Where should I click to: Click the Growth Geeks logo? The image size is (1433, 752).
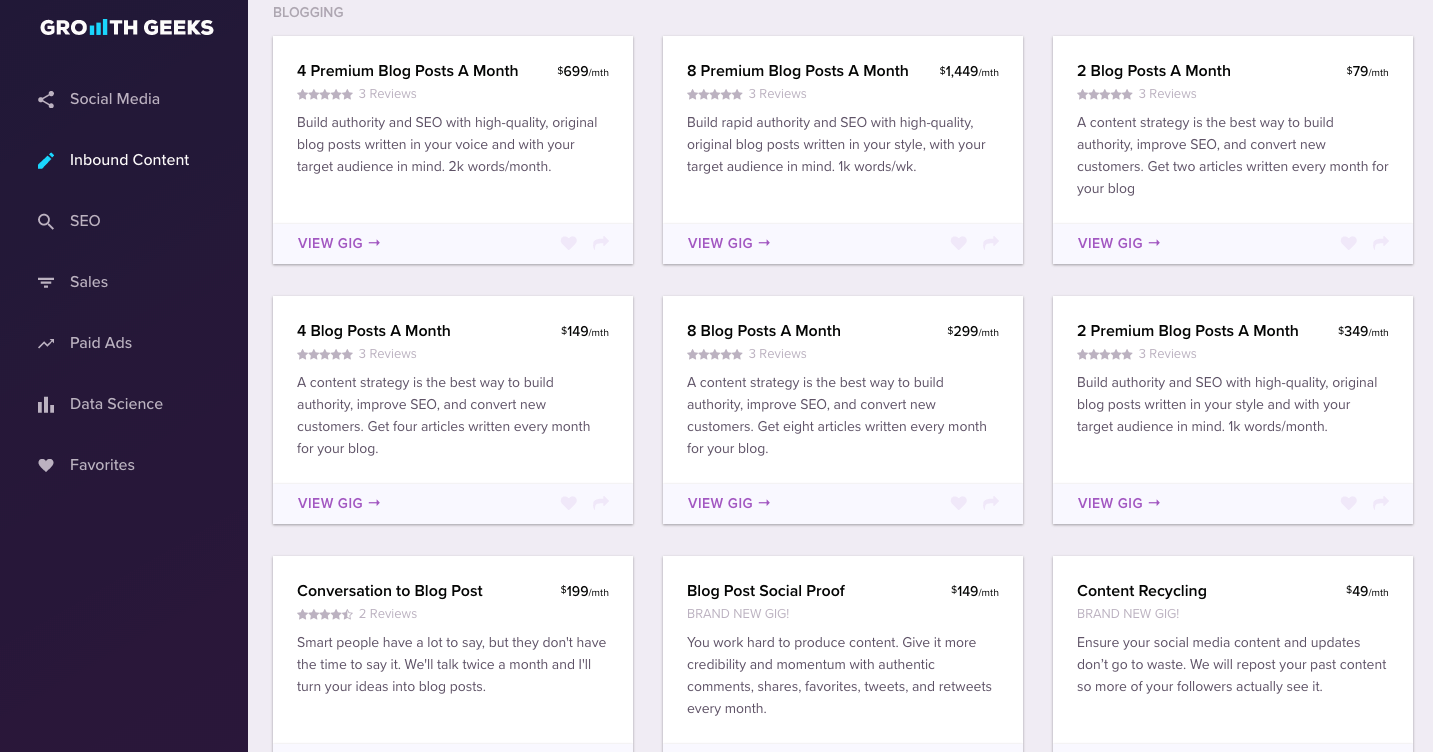point(127,28)
